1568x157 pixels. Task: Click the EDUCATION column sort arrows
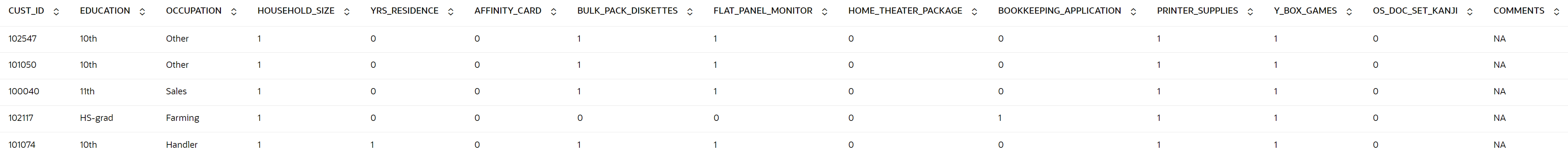click(x=142, y=11)
